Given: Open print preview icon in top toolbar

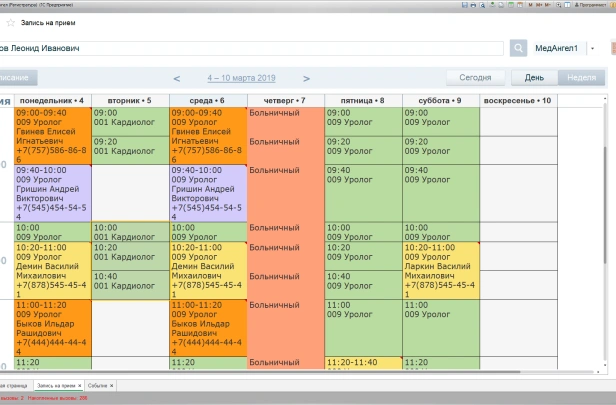Looking at the screenshot, I should coord(481,4).
